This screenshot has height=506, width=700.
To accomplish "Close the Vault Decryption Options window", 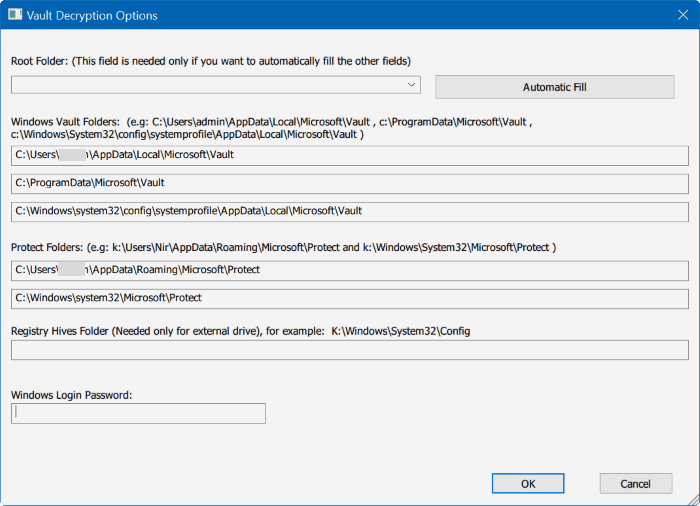I will [683, 15].
